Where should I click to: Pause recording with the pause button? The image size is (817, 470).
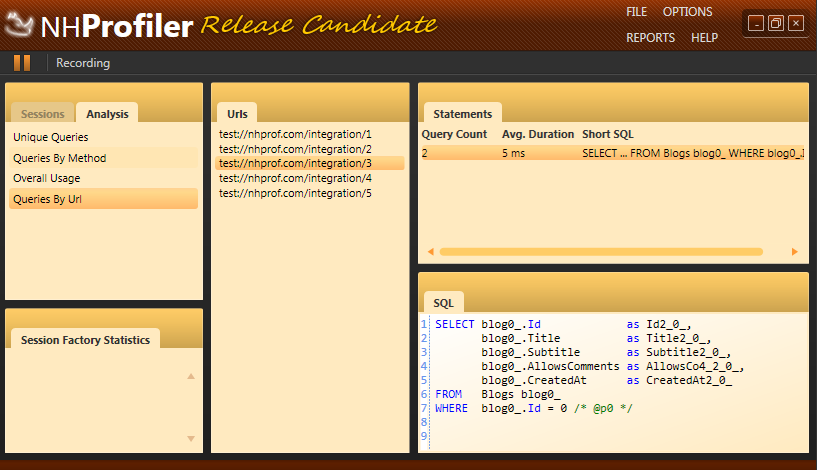point(22,63)
